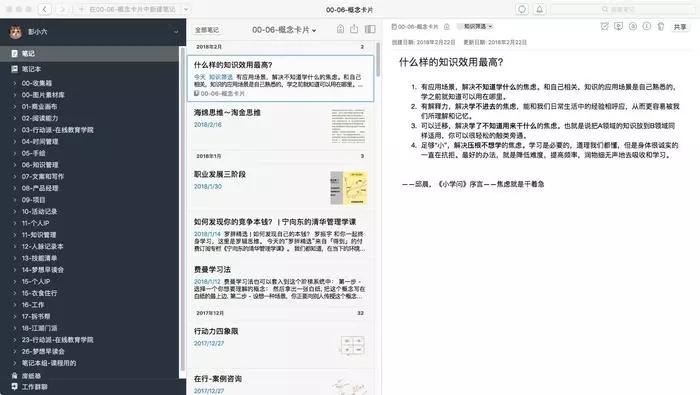Click the new note plus icon
Screen dimensions: 700x395
pyautogui.click(x=81, y=9)
